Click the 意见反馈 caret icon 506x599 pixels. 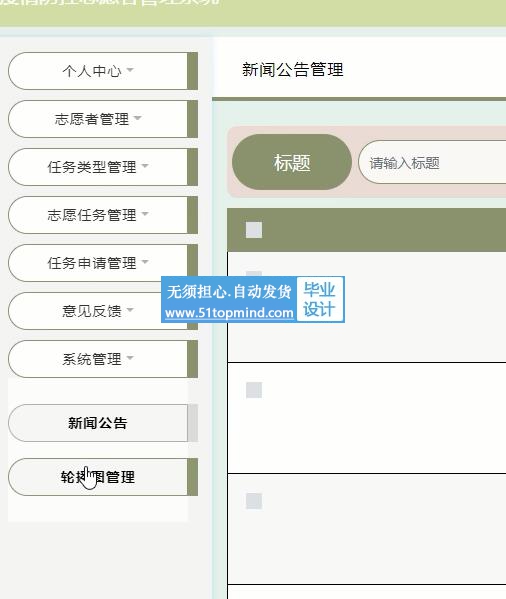coord(130,310)
